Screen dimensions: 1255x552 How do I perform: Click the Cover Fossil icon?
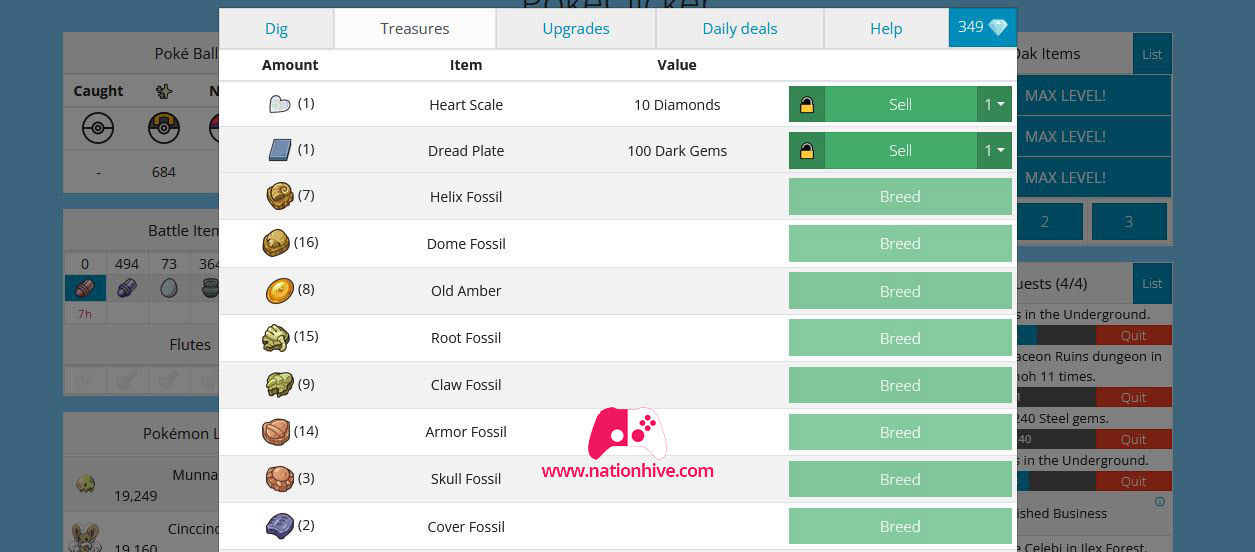[x=279, y=526]
